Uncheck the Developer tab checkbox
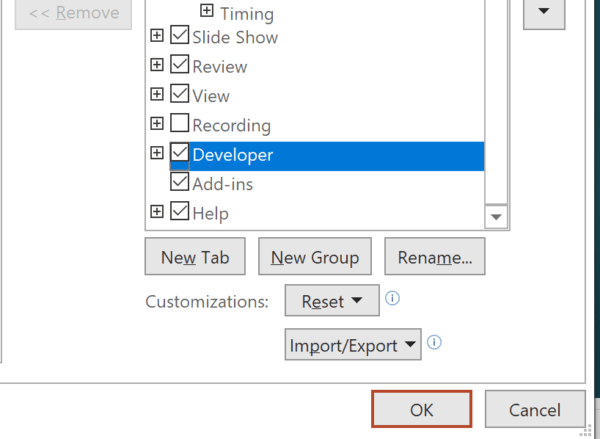Screen dimensions: 600x439 179,152
